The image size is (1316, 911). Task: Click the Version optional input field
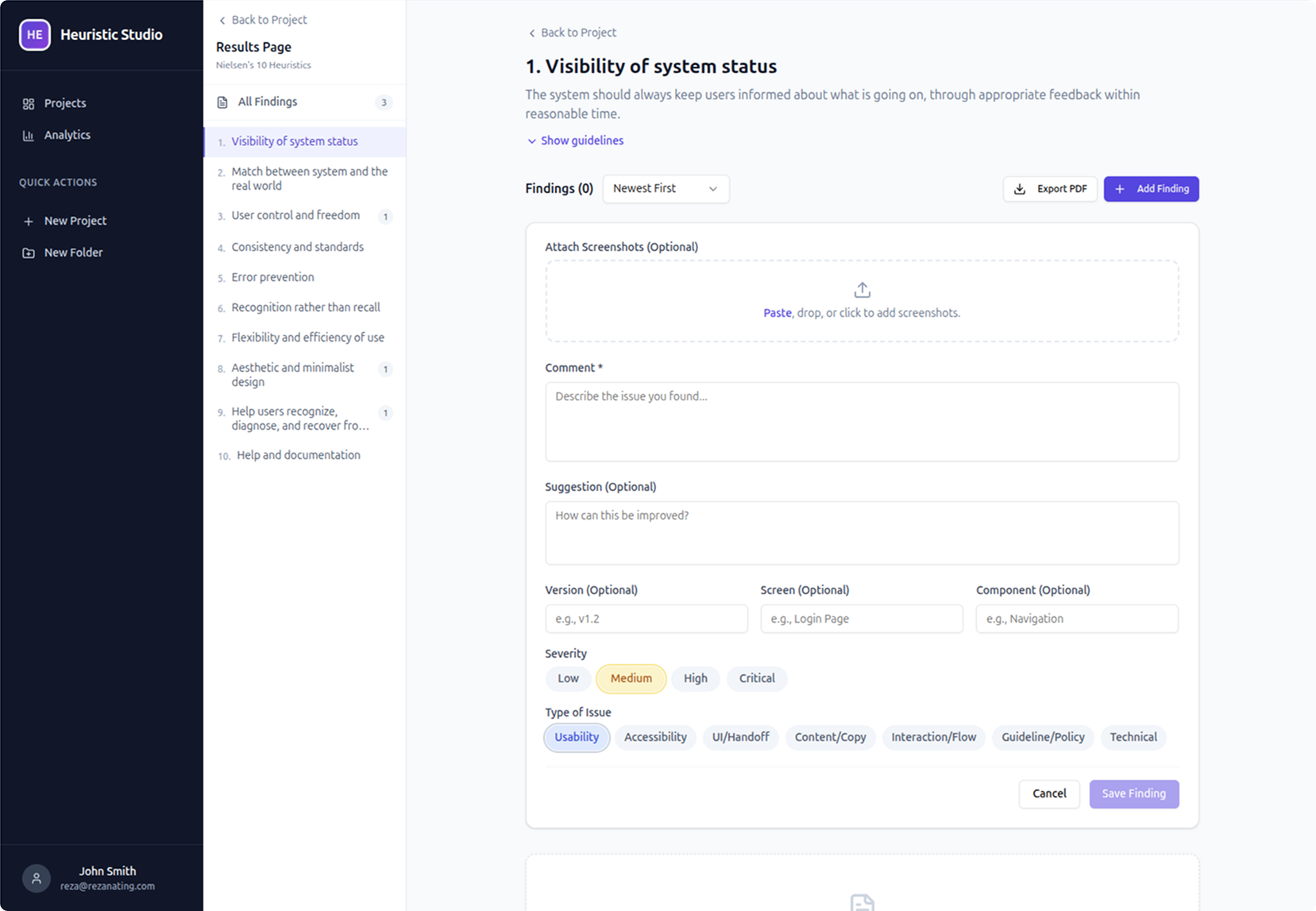646,619
